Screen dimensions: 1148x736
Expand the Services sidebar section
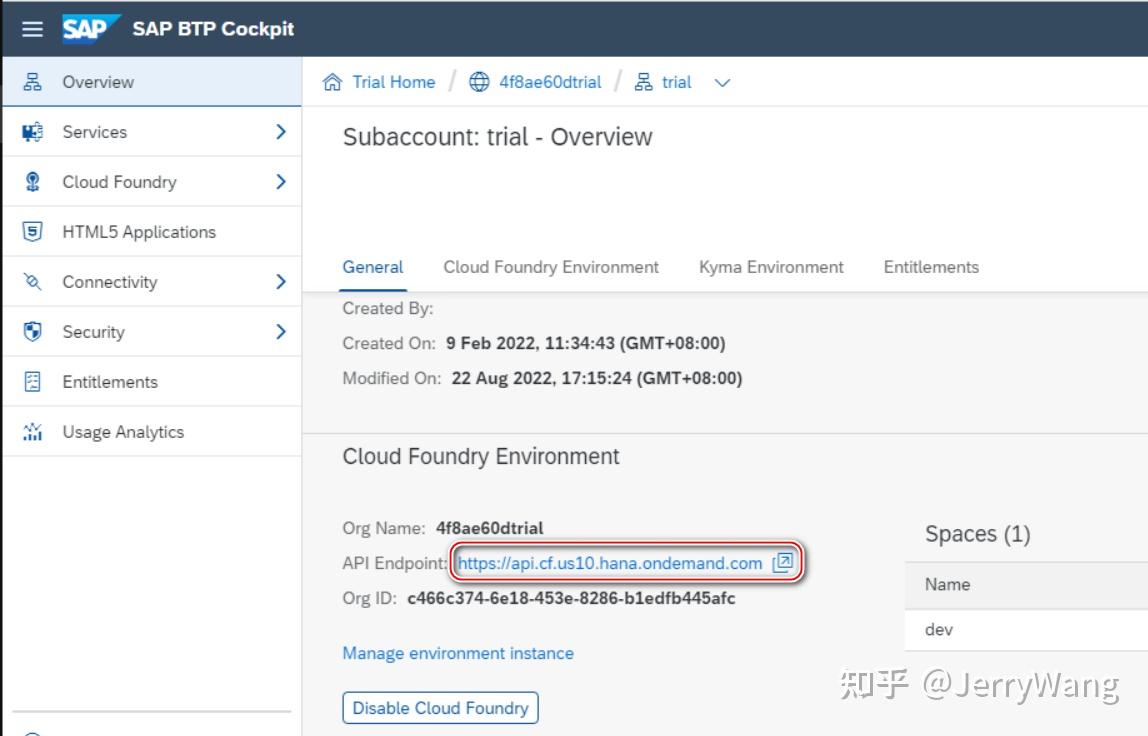point(281,131)
